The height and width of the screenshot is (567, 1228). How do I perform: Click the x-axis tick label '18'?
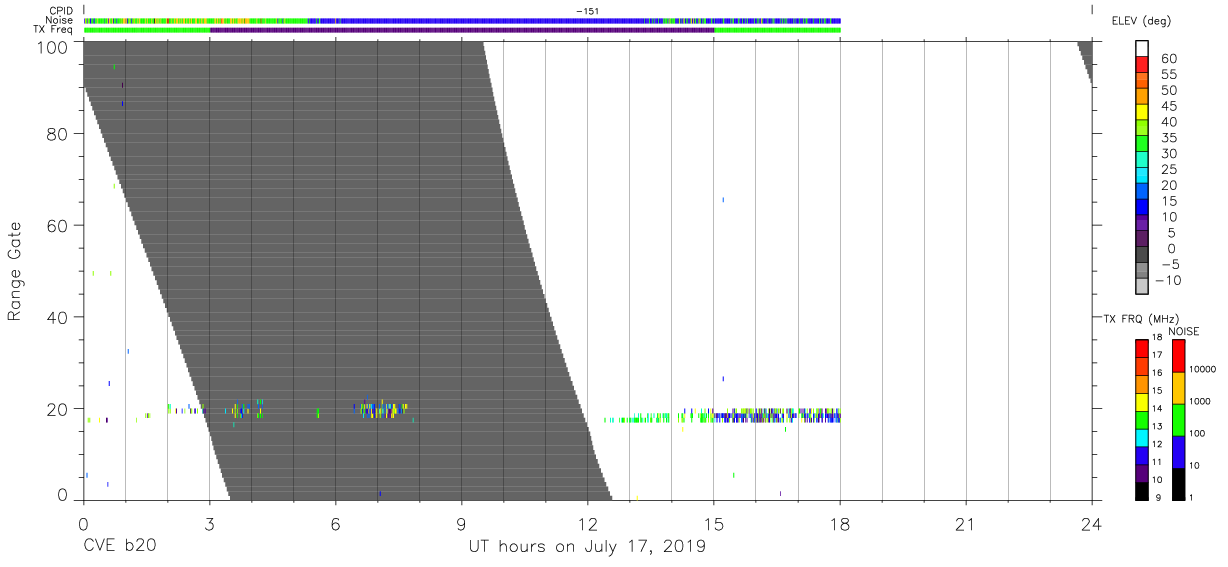pyautogui.click(x=840, y=524)
